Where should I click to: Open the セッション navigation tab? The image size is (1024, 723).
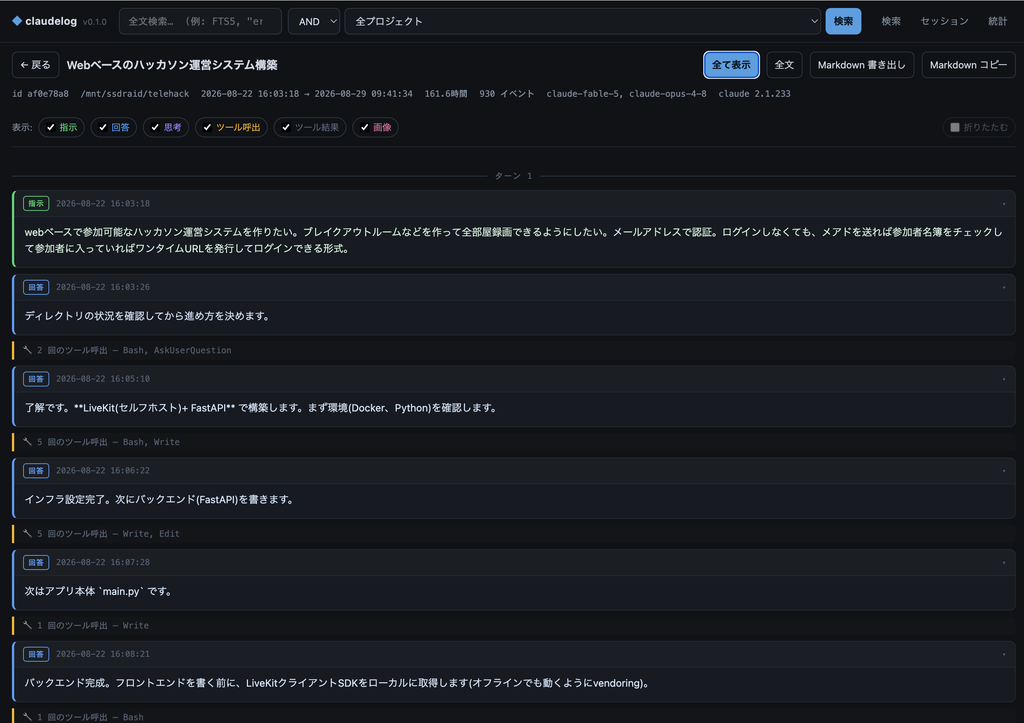pyautogui.click(x=944, y=21)
